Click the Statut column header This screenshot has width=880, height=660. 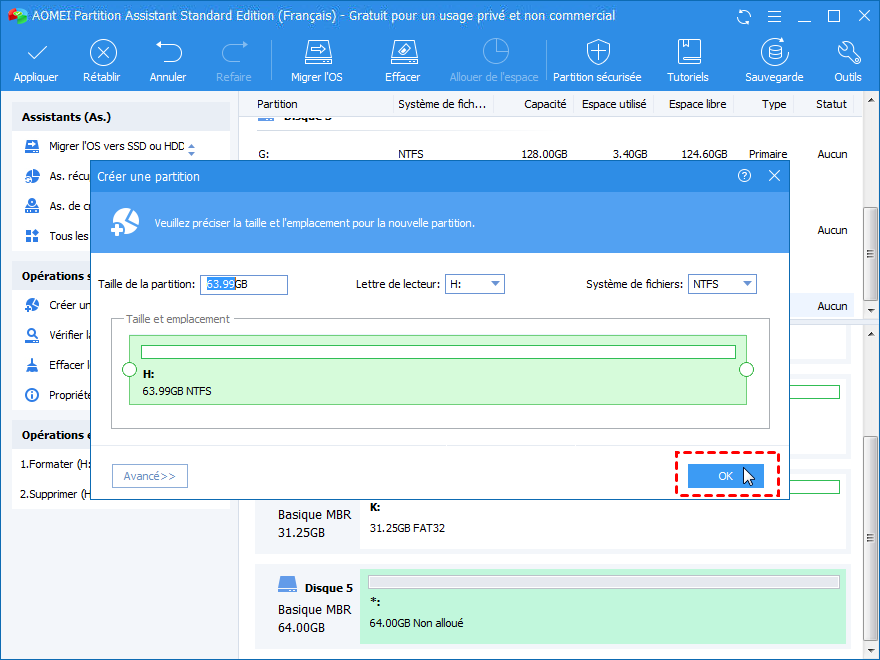click(x=831, y=104)
